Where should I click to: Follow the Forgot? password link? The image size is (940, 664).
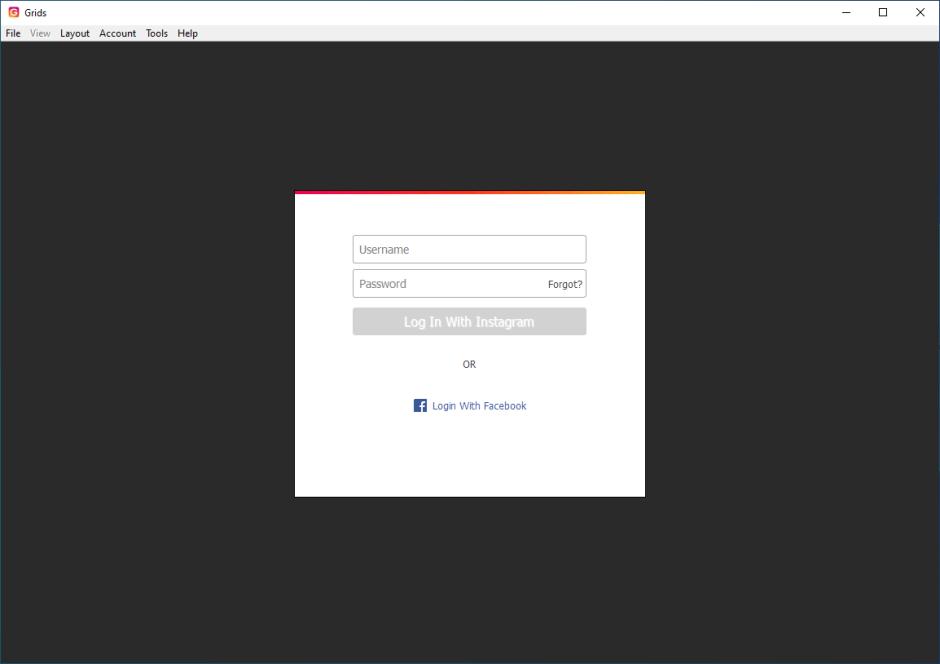coord(565,285)
